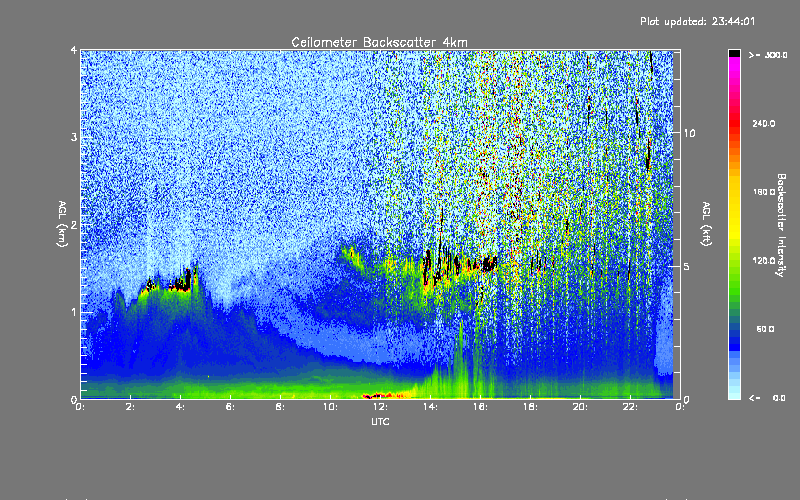The height and width of the screenshot is (500, 800).
Task: Click the '>= 300.0' colorbar label
Action: click(x=768, y=55)
